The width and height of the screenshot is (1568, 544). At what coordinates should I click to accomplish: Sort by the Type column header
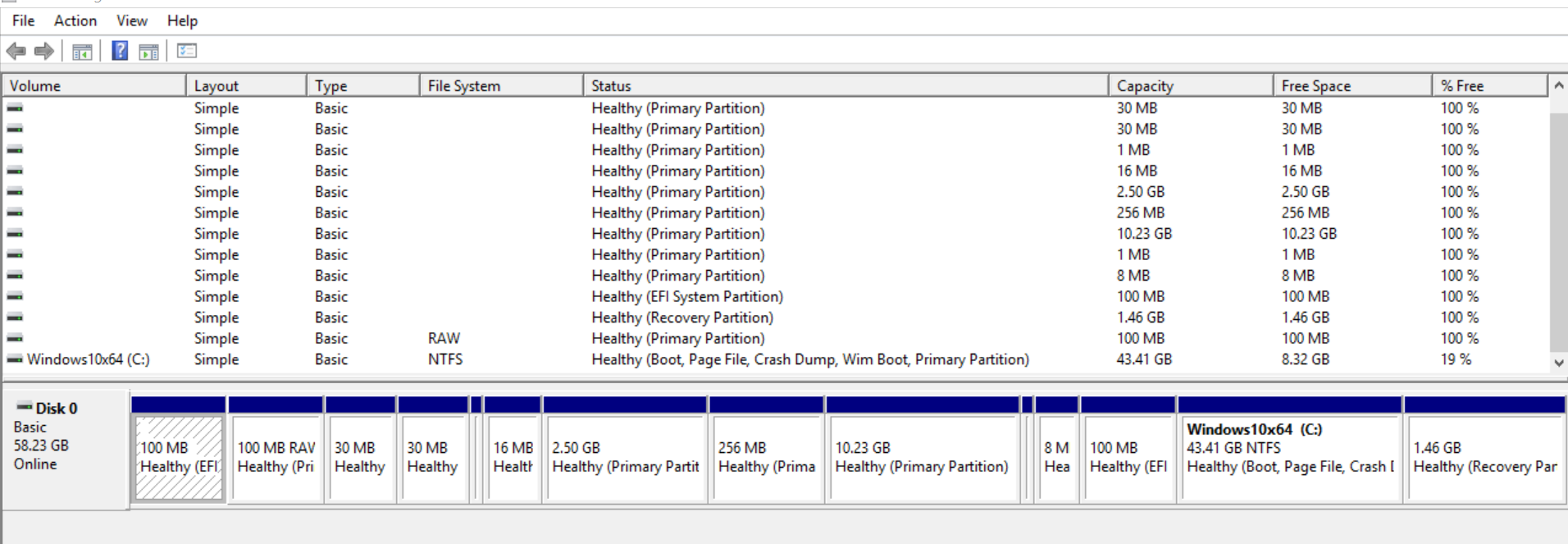pyautogui.click(x=363, y=85)
